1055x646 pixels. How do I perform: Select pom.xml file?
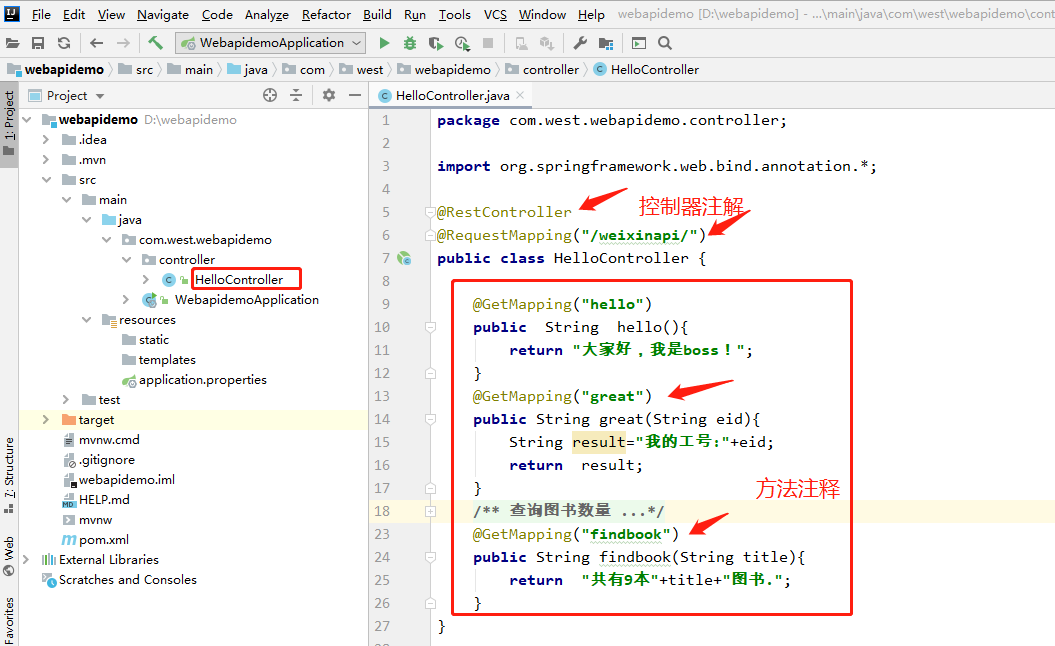(104, 540)
